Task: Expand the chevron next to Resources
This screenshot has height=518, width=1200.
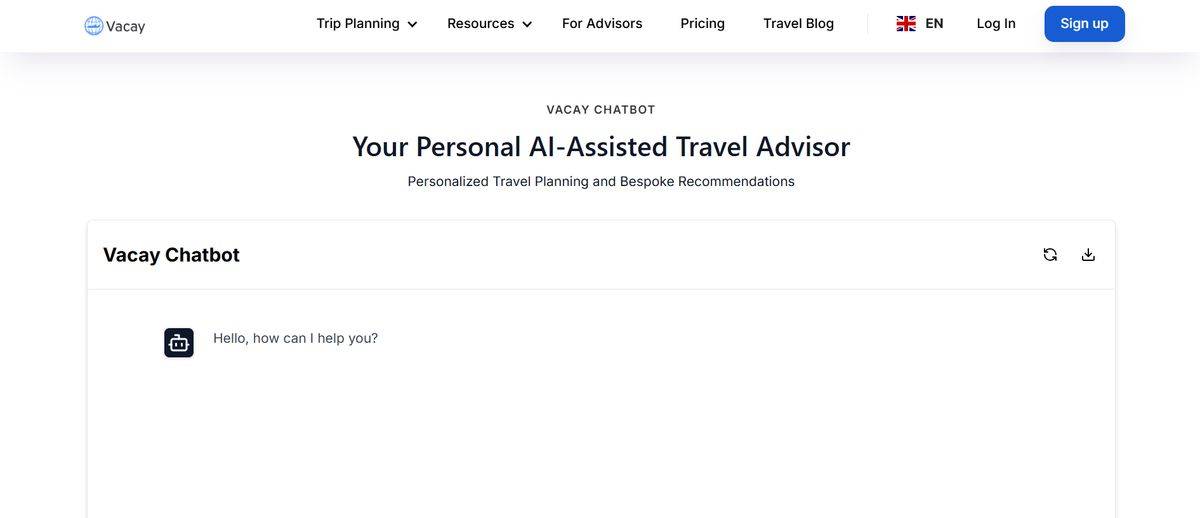Action: pyautogui.click(x=527, y=24)
